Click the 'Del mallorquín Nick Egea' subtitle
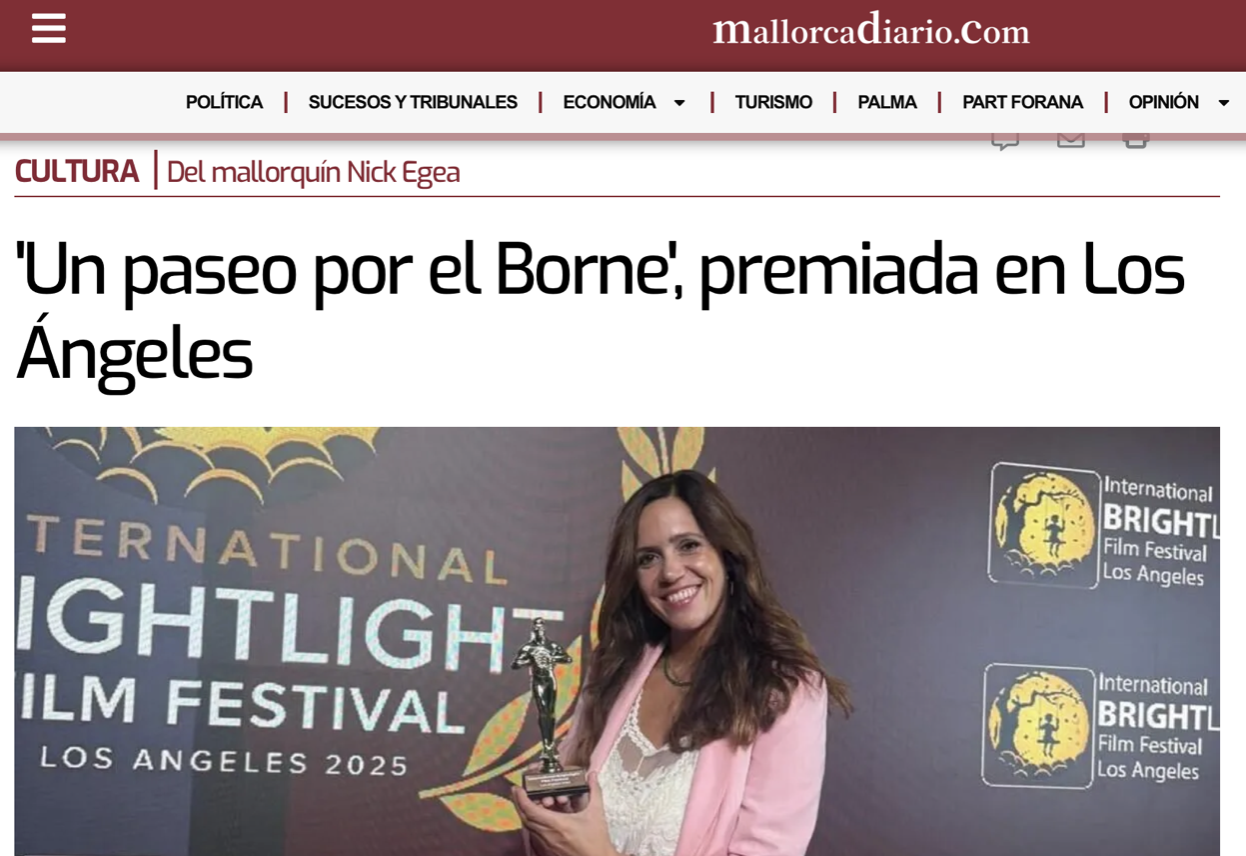The image size is (1246, 856). (313, 172)
